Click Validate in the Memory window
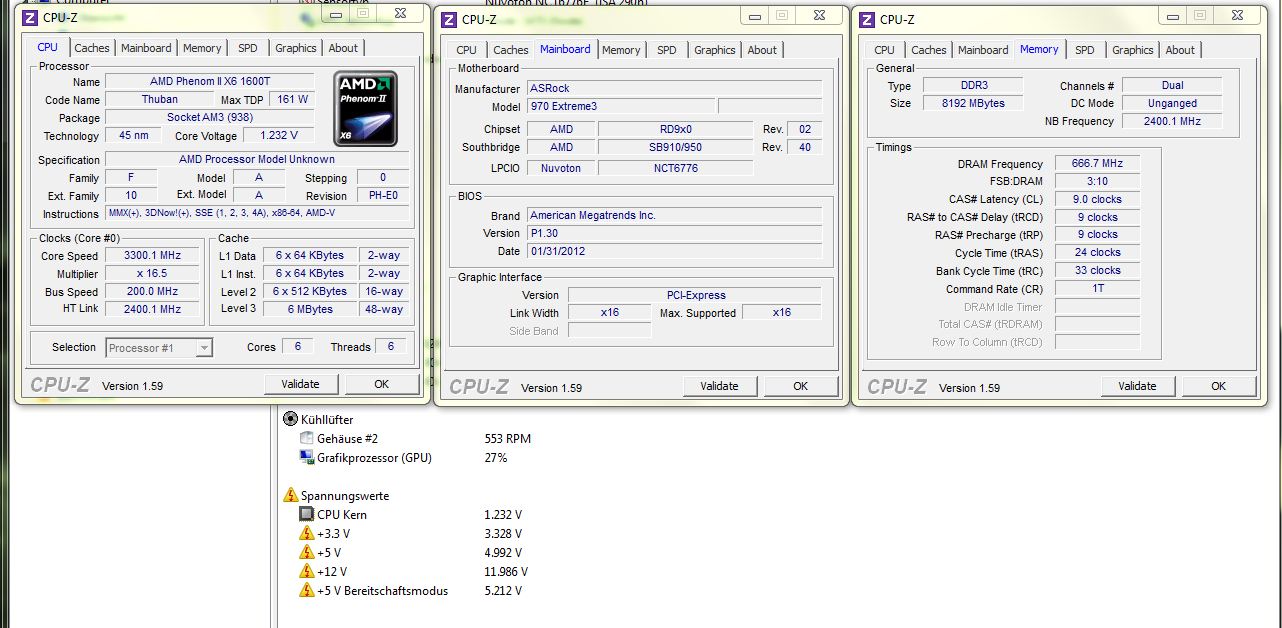Screen dimensions: 1282x628 coord(1137,386)
